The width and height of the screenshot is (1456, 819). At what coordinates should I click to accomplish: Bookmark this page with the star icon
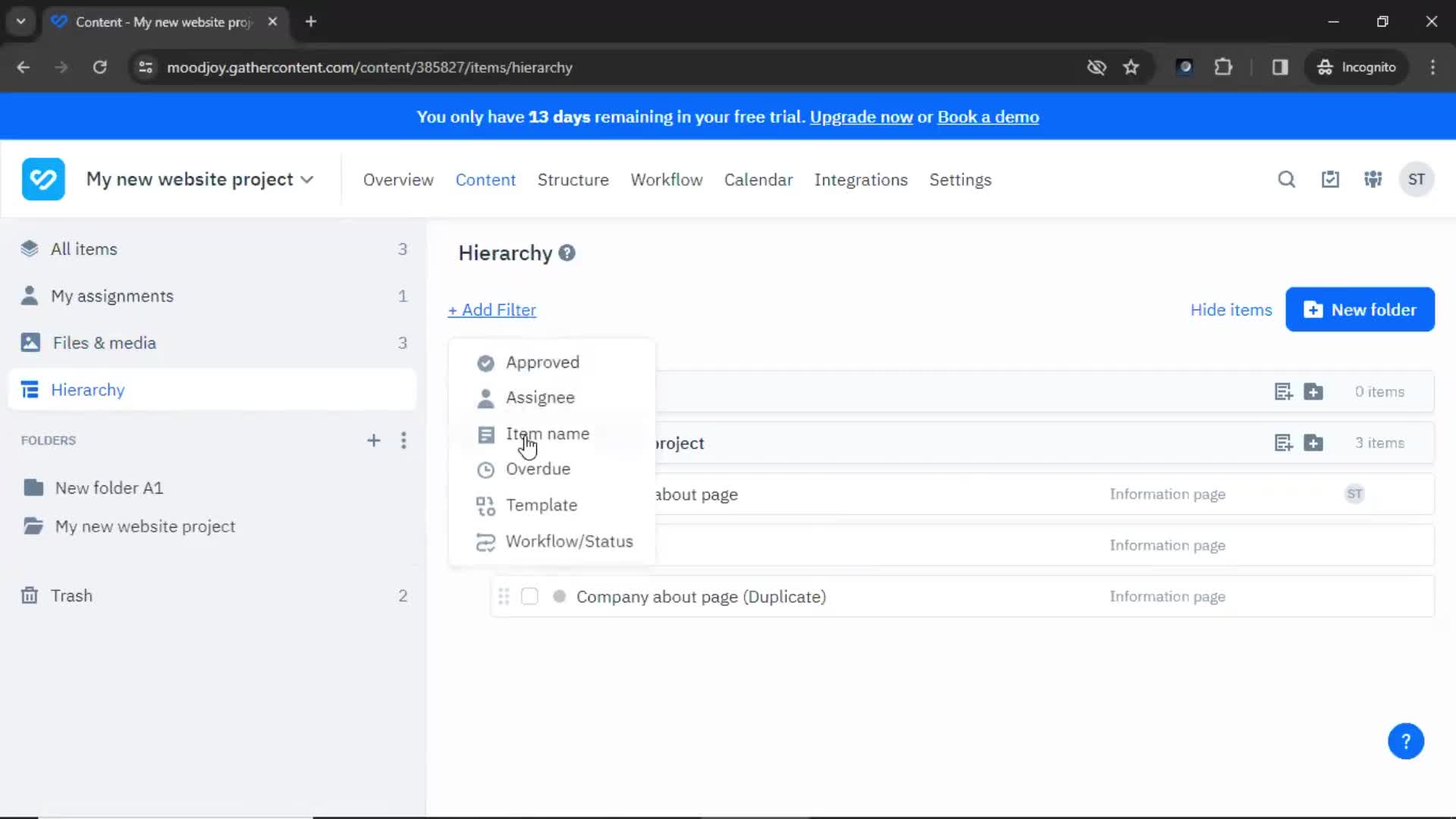coord(1131,67)
